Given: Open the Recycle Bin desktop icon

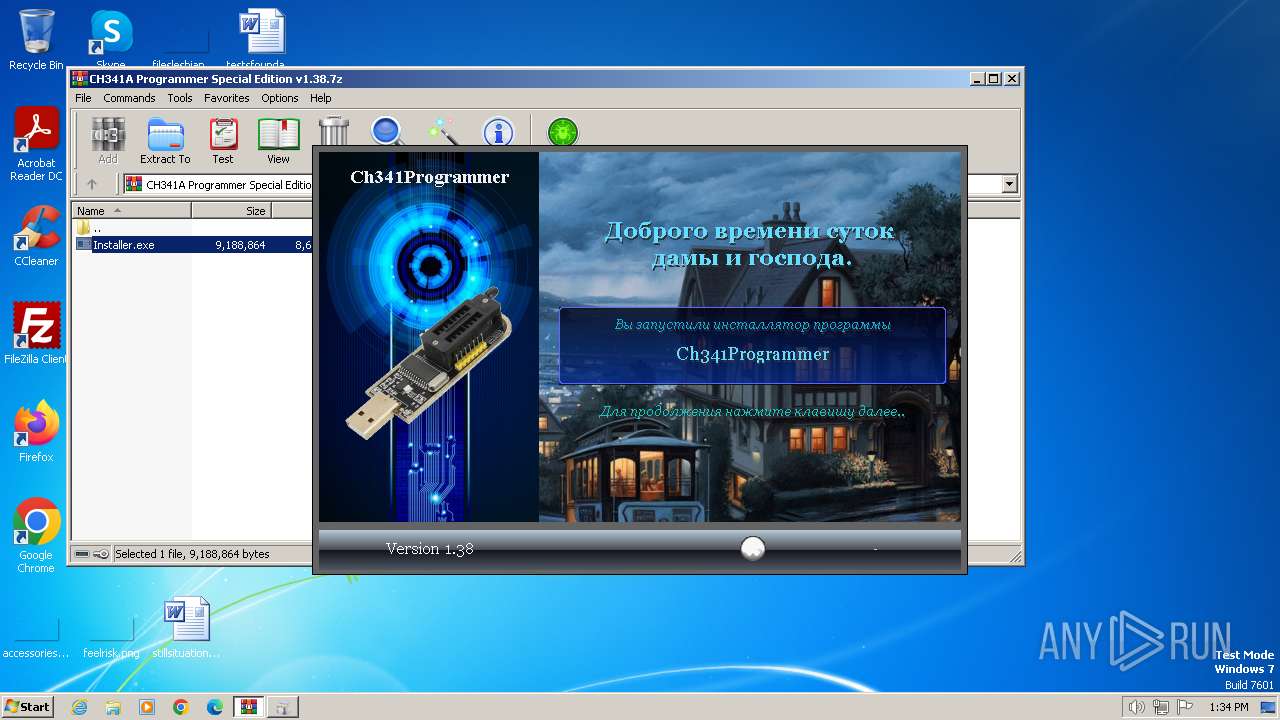Looking at the screenshot, I should (x=36, y=40).
